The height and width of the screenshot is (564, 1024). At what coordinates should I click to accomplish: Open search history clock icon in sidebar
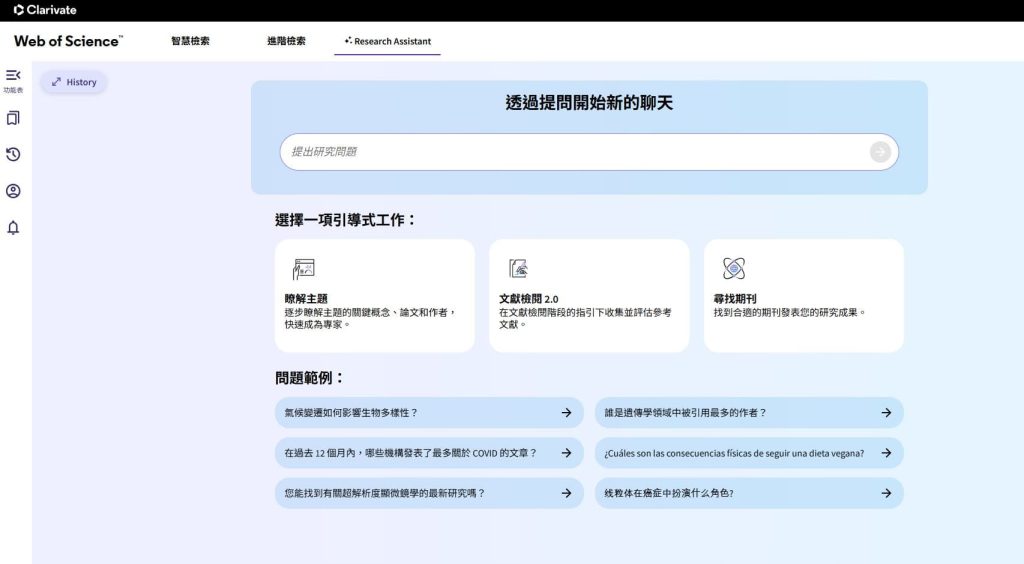coord(13,154)
